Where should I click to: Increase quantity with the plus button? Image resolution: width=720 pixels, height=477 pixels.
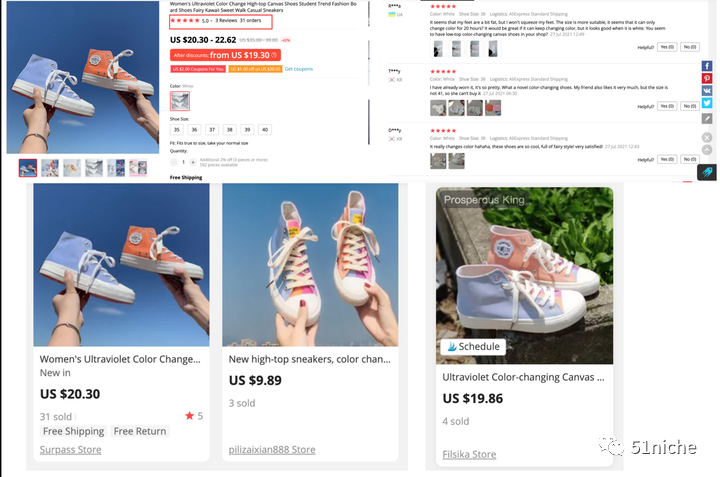tap(194, 161)
